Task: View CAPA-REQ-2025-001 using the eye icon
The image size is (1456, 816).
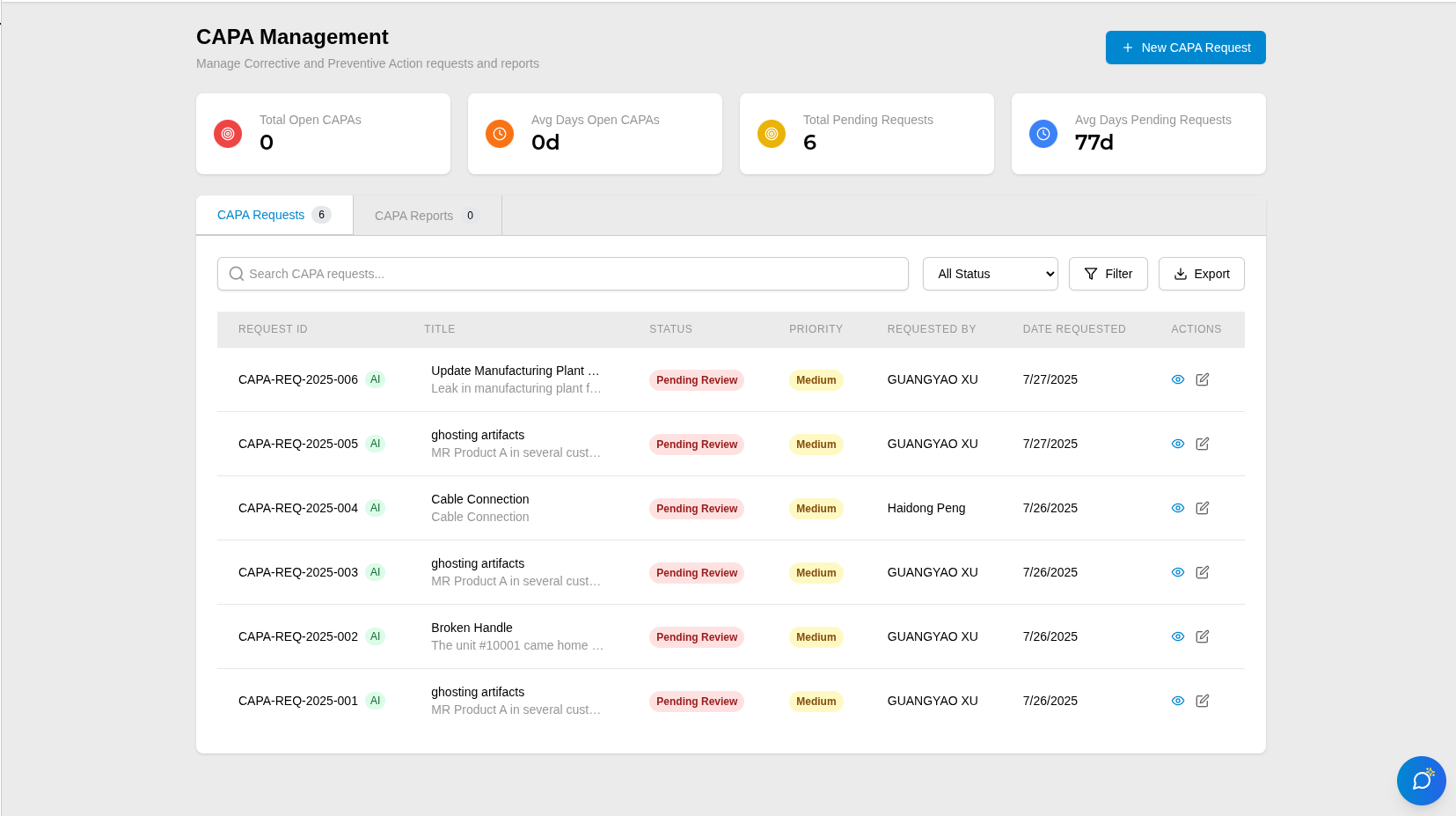Action: click(1177, 701)
